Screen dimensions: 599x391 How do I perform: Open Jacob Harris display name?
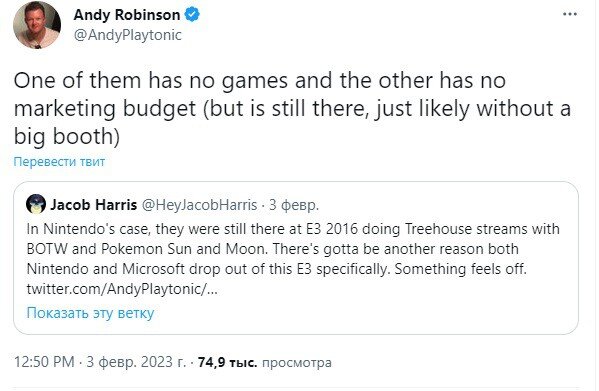(94, 205)
